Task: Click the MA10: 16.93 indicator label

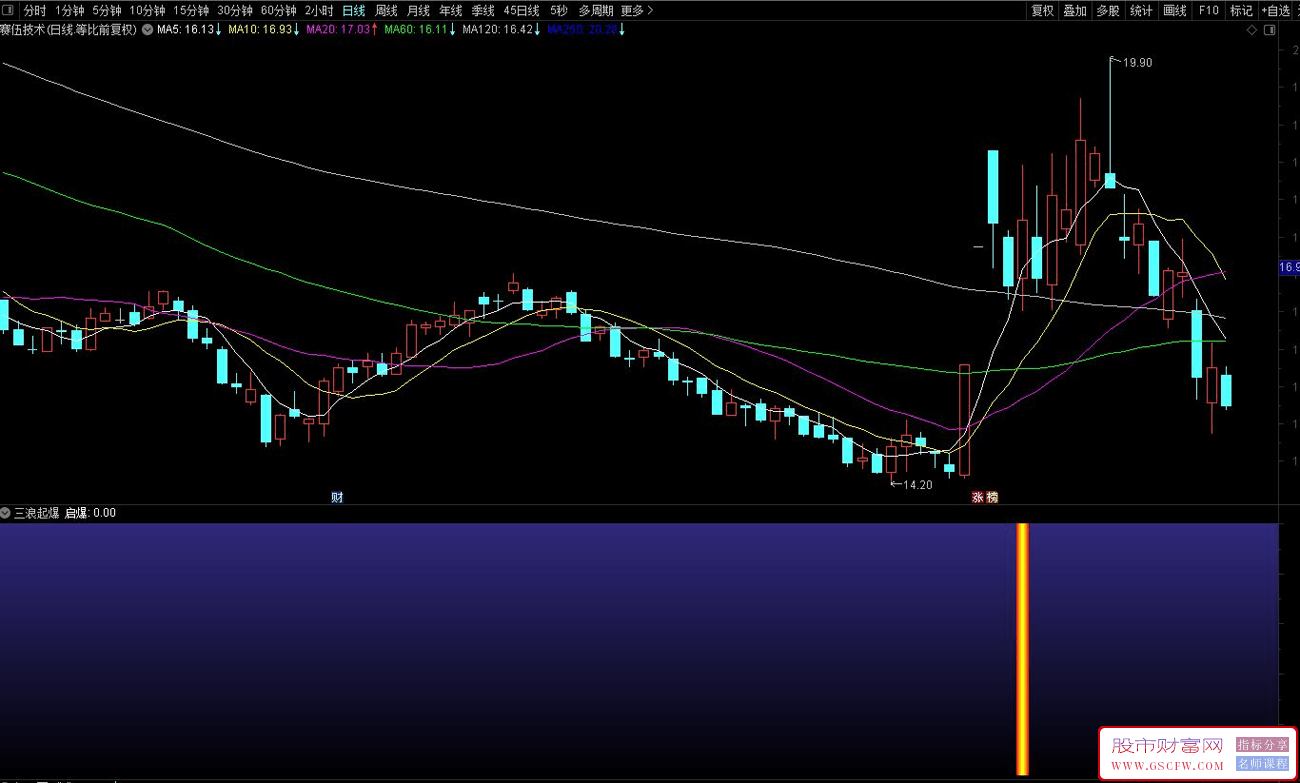Action: click(264, 30)
